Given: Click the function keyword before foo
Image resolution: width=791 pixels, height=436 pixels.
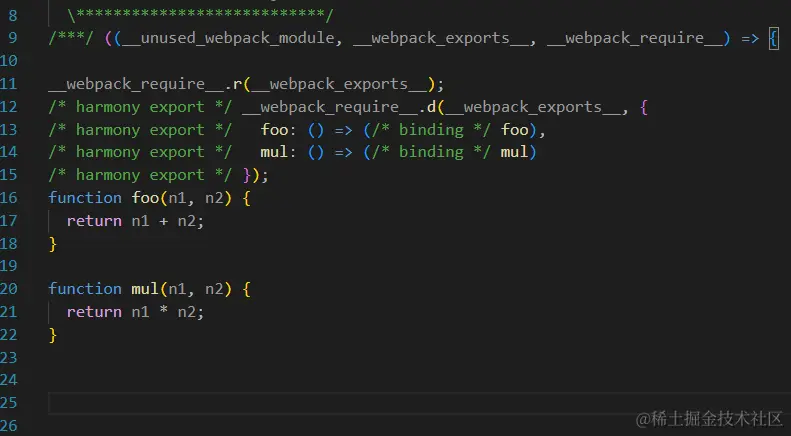Looking at the screenshot, I should tap(85, 198).
